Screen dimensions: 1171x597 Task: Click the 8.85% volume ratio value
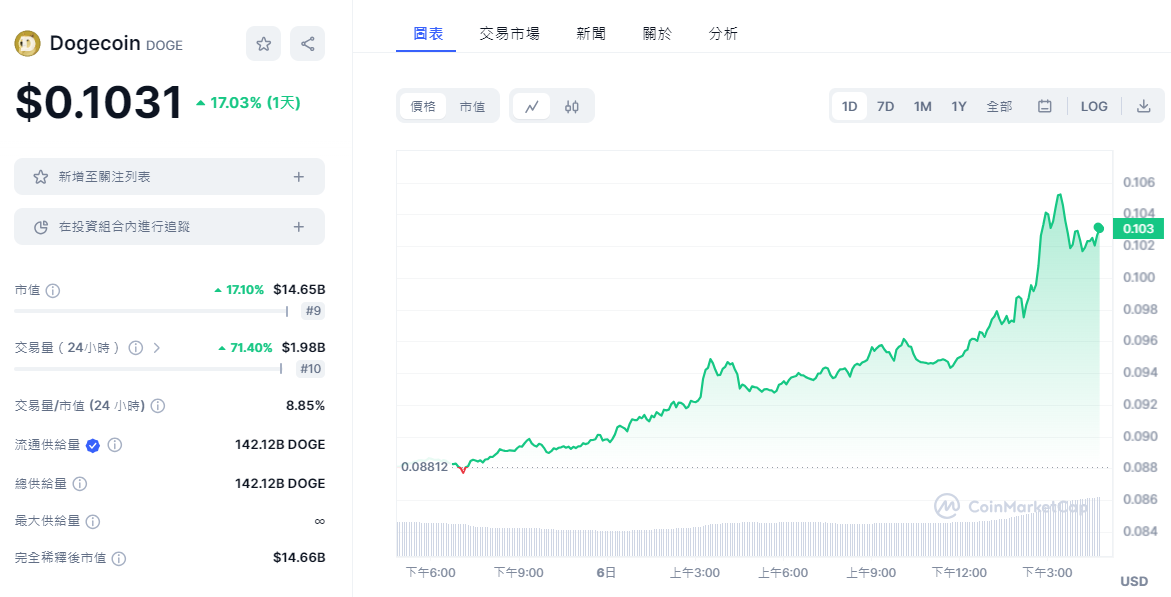pos(305,406)
